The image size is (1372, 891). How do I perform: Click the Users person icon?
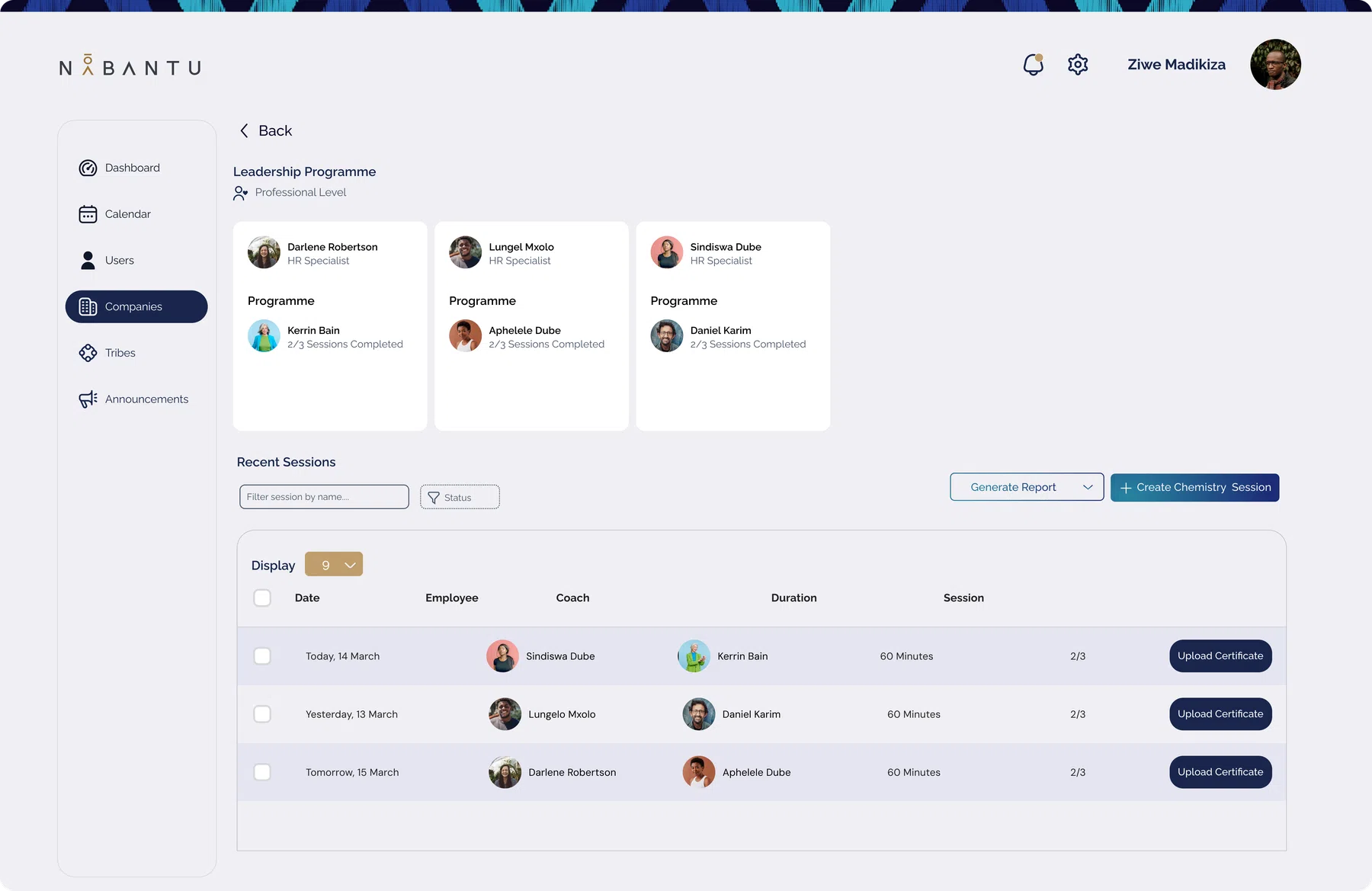[x=88, y=261]
